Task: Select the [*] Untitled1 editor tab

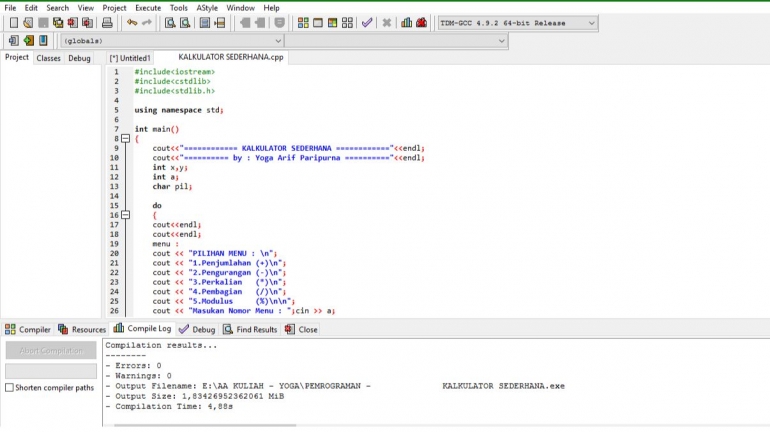Action: pyautogui.click(x=130, y=58)
